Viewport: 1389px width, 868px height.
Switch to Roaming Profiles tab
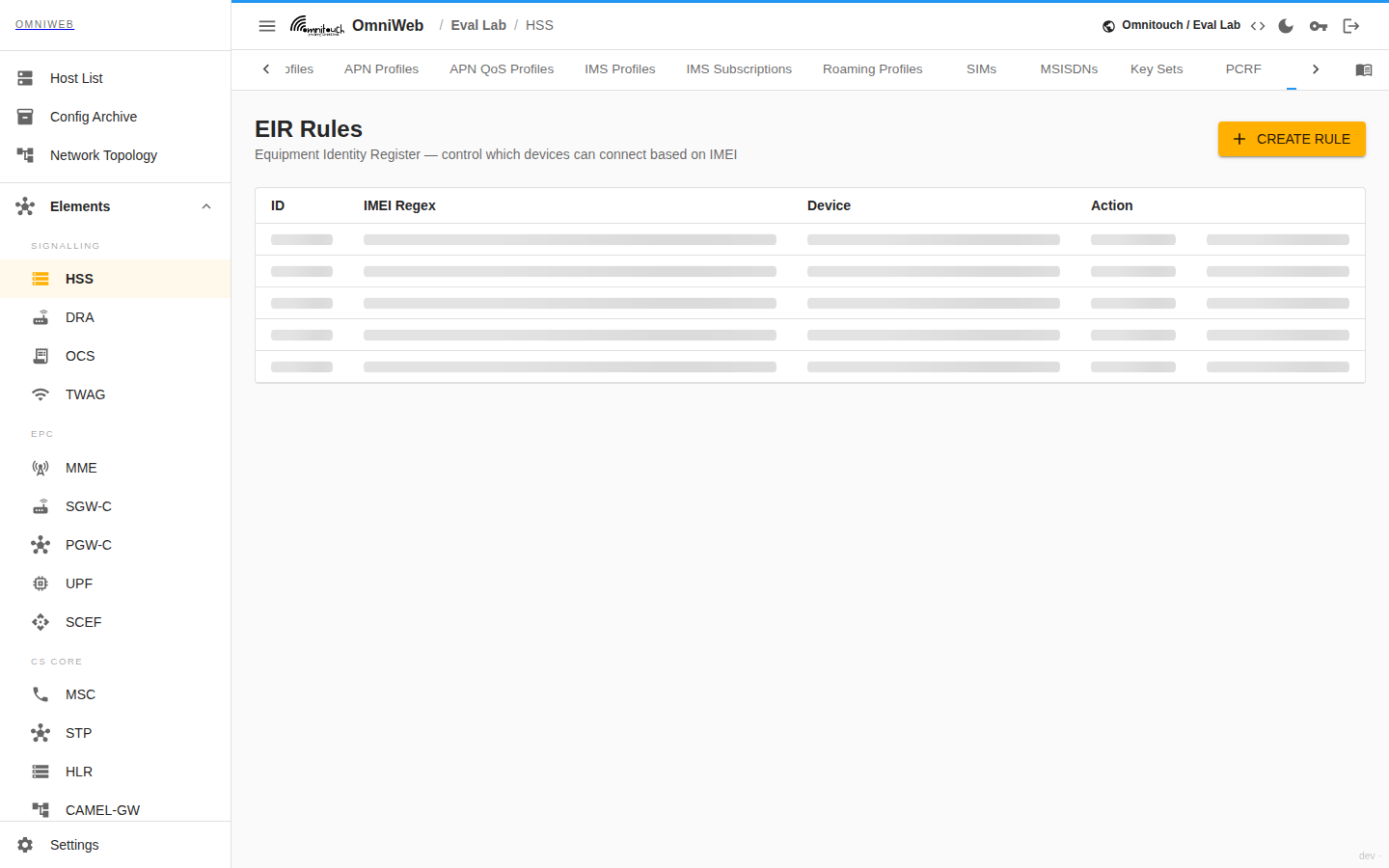point(873,69)
